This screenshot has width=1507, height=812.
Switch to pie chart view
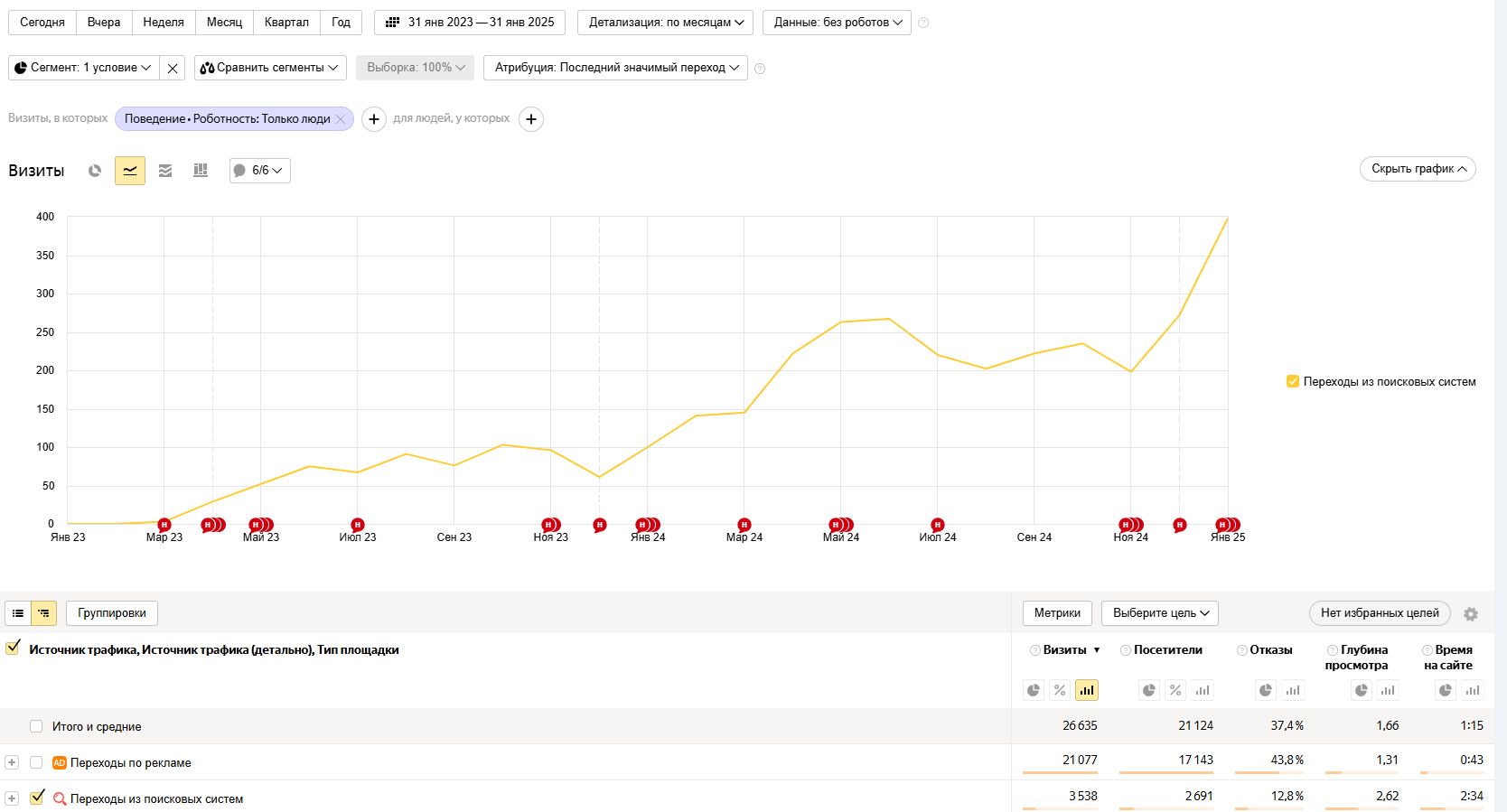[95, 171]
